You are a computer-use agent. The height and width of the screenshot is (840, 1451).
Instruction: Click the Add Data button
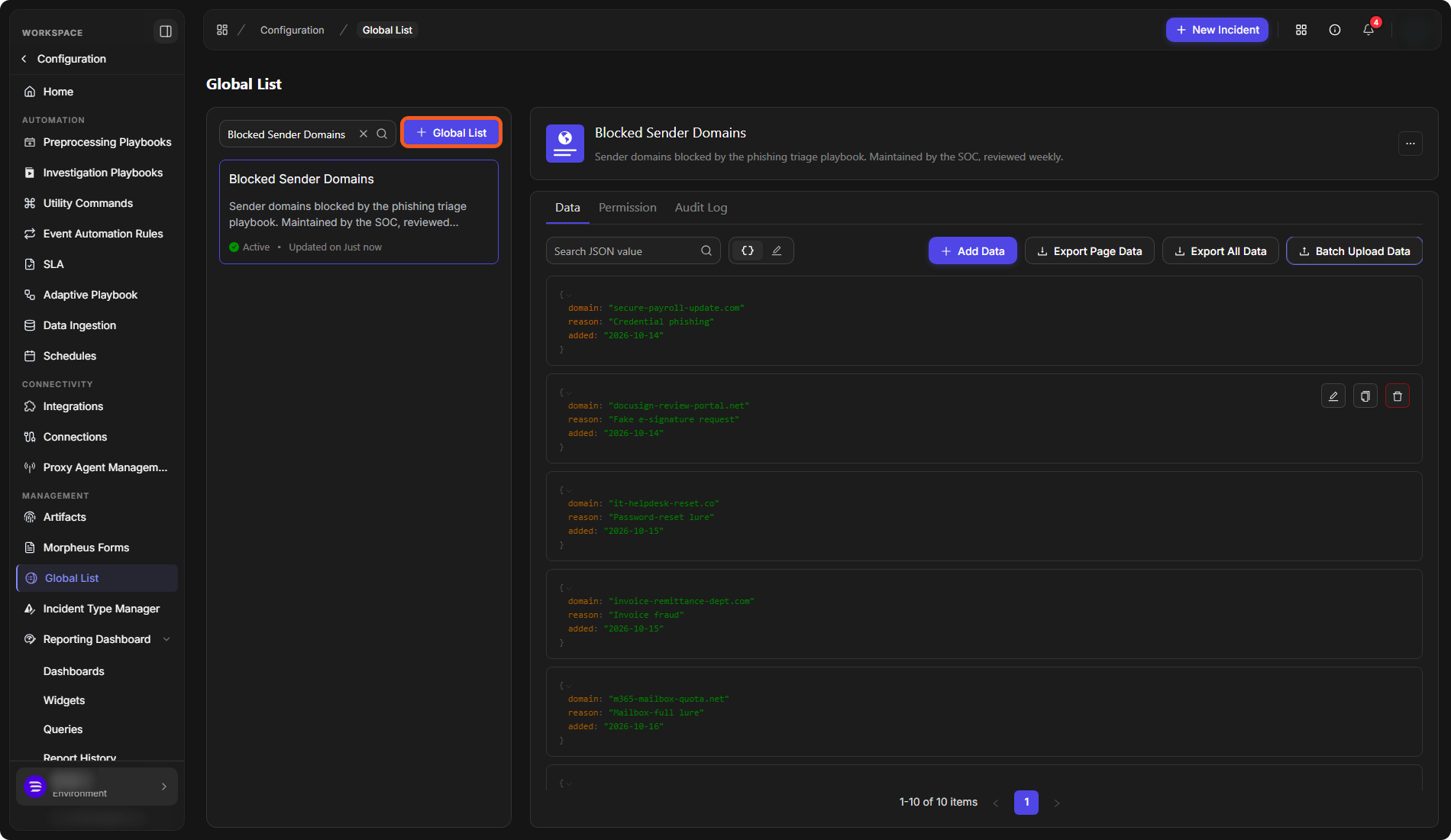tap(972, 250)
